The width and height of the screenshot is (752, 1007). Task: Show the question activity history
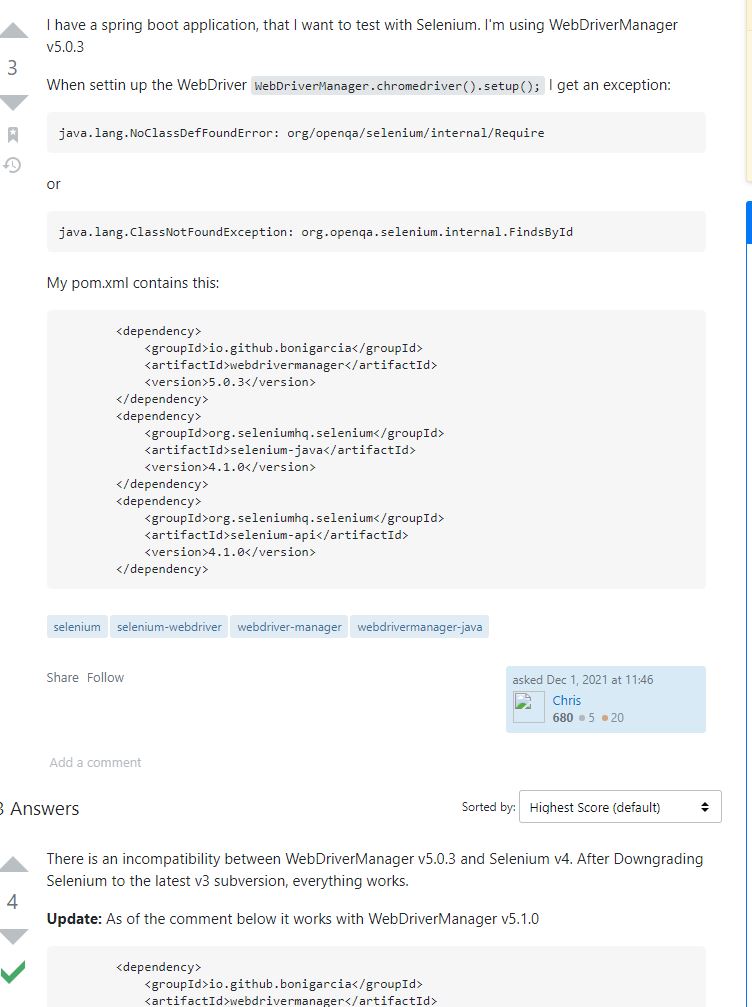[12, 165]
